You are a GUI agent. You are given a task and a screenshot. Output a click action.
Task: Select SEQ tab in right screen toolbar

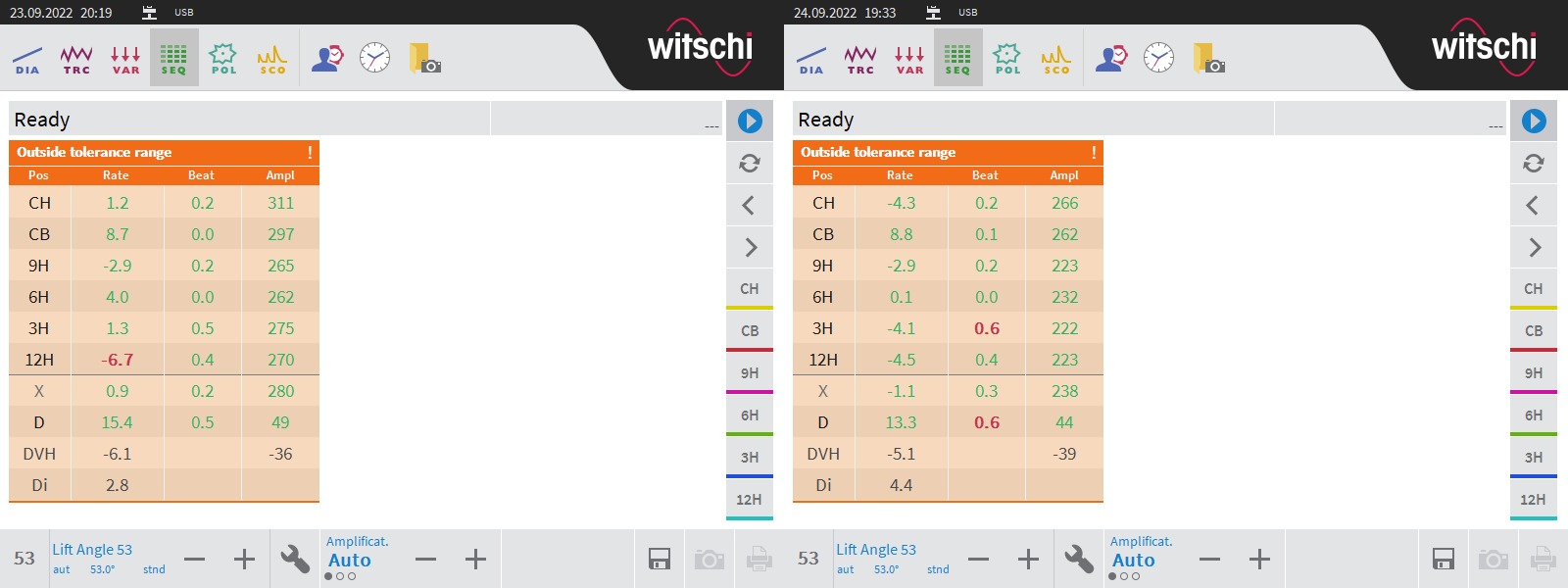[x=958, y=59]
